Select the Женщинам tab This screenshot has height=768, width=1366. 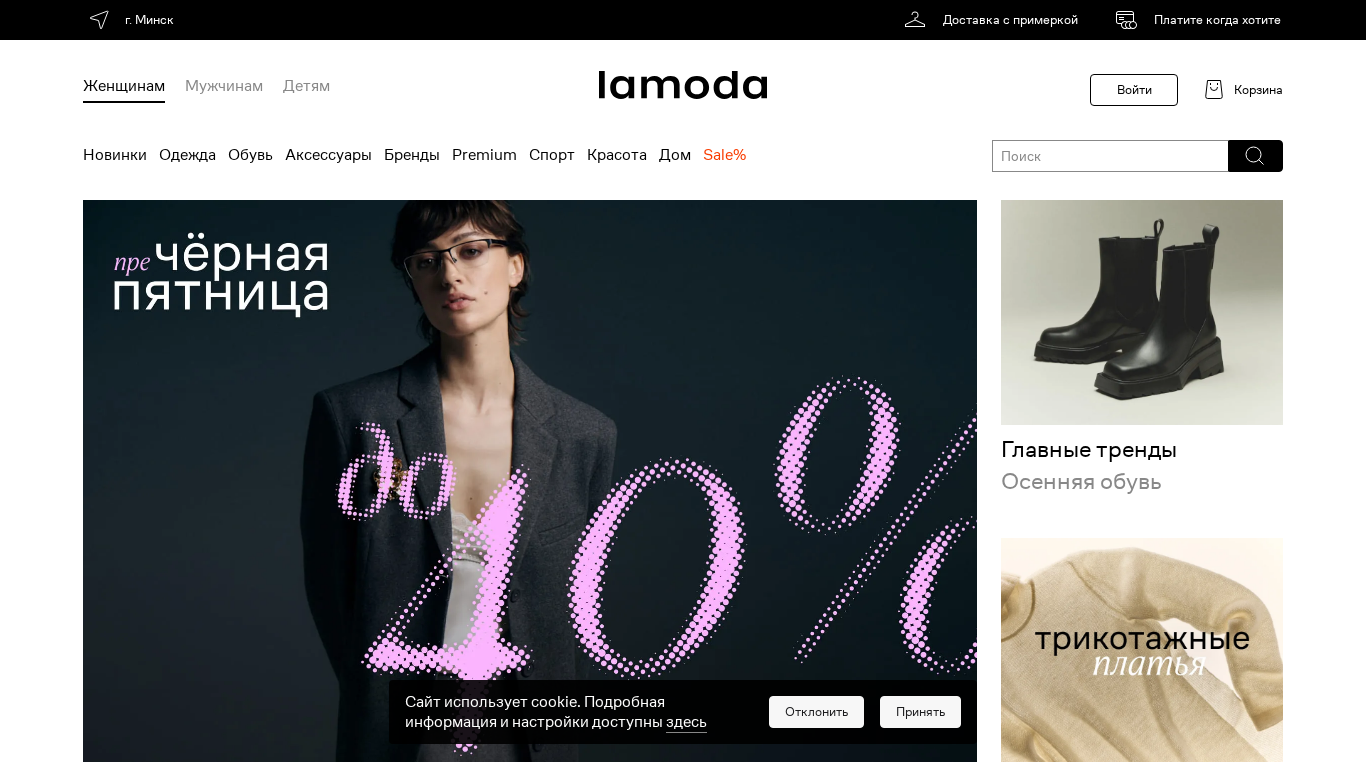click(124, 87)
